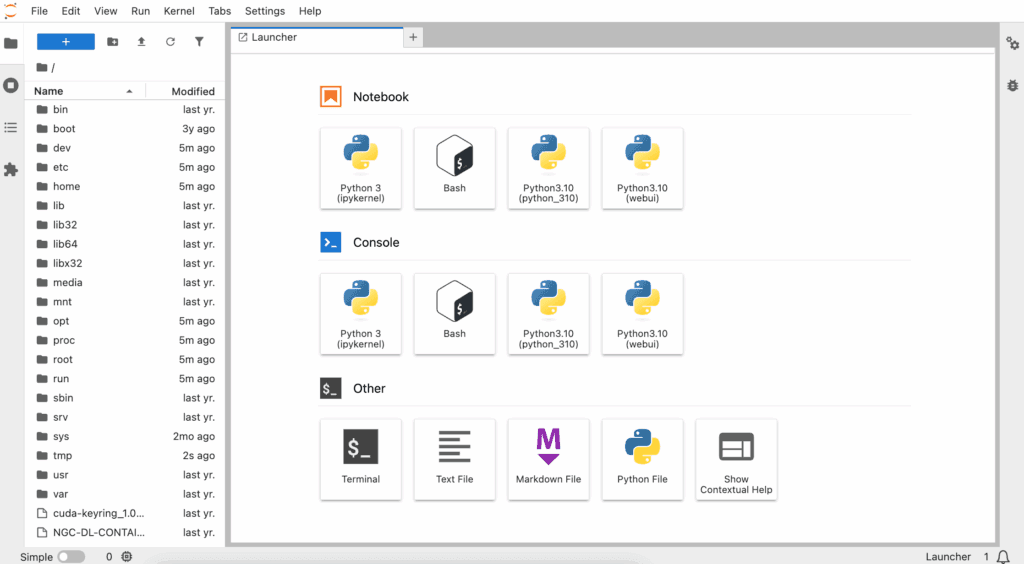Open the Property Inspector gears icon
1024x564 pixels.
coord(1011,43)
